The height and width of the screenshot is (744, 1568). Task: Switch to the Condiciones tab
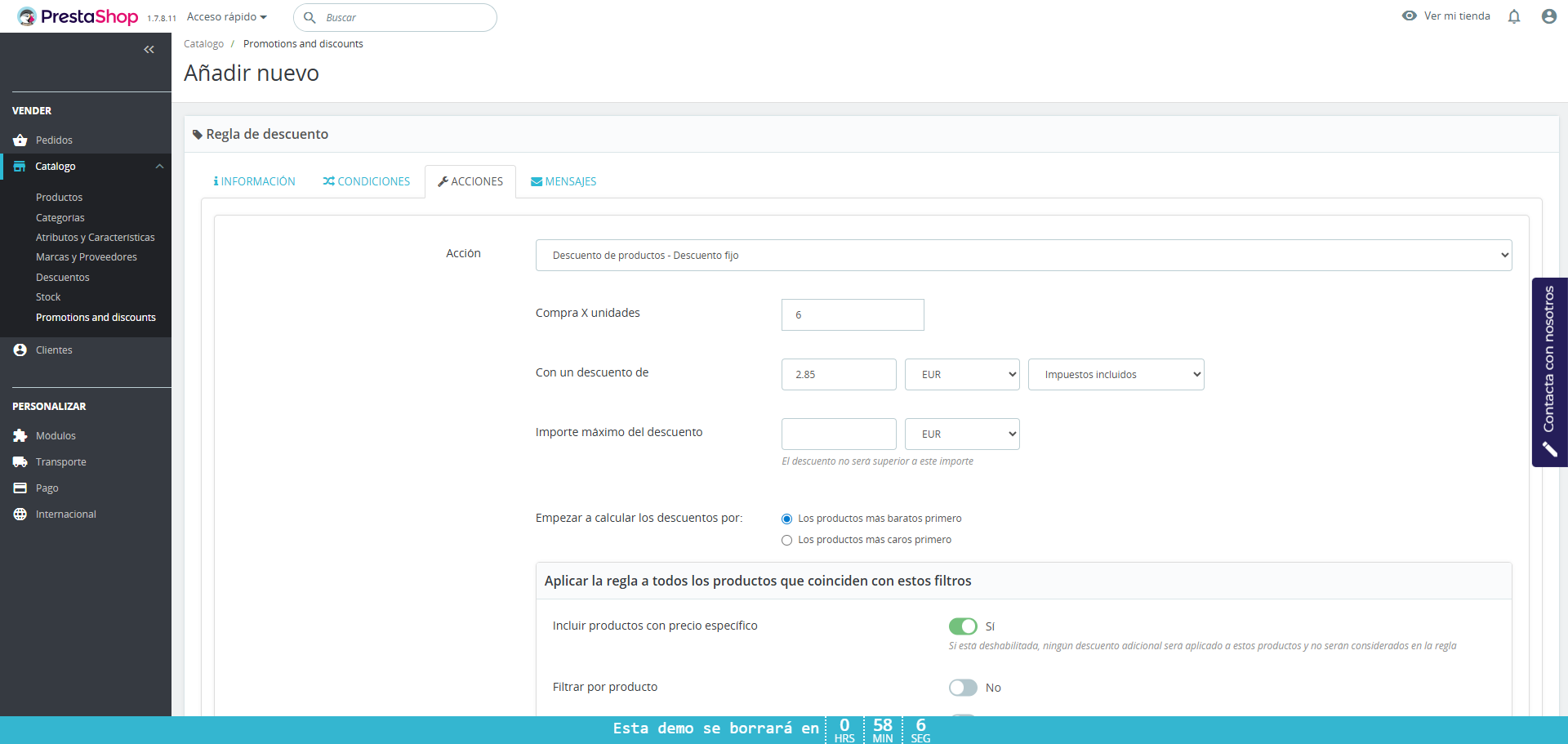(366, 181)
